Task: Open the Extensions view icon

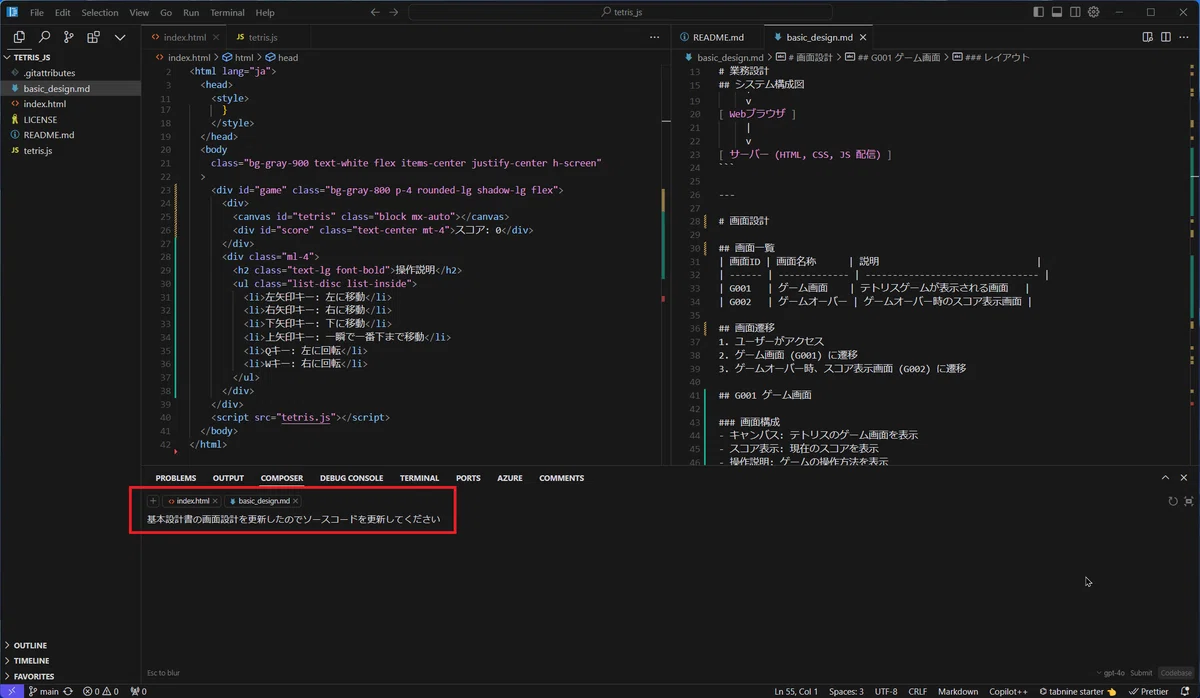Action: pos(94,37)
